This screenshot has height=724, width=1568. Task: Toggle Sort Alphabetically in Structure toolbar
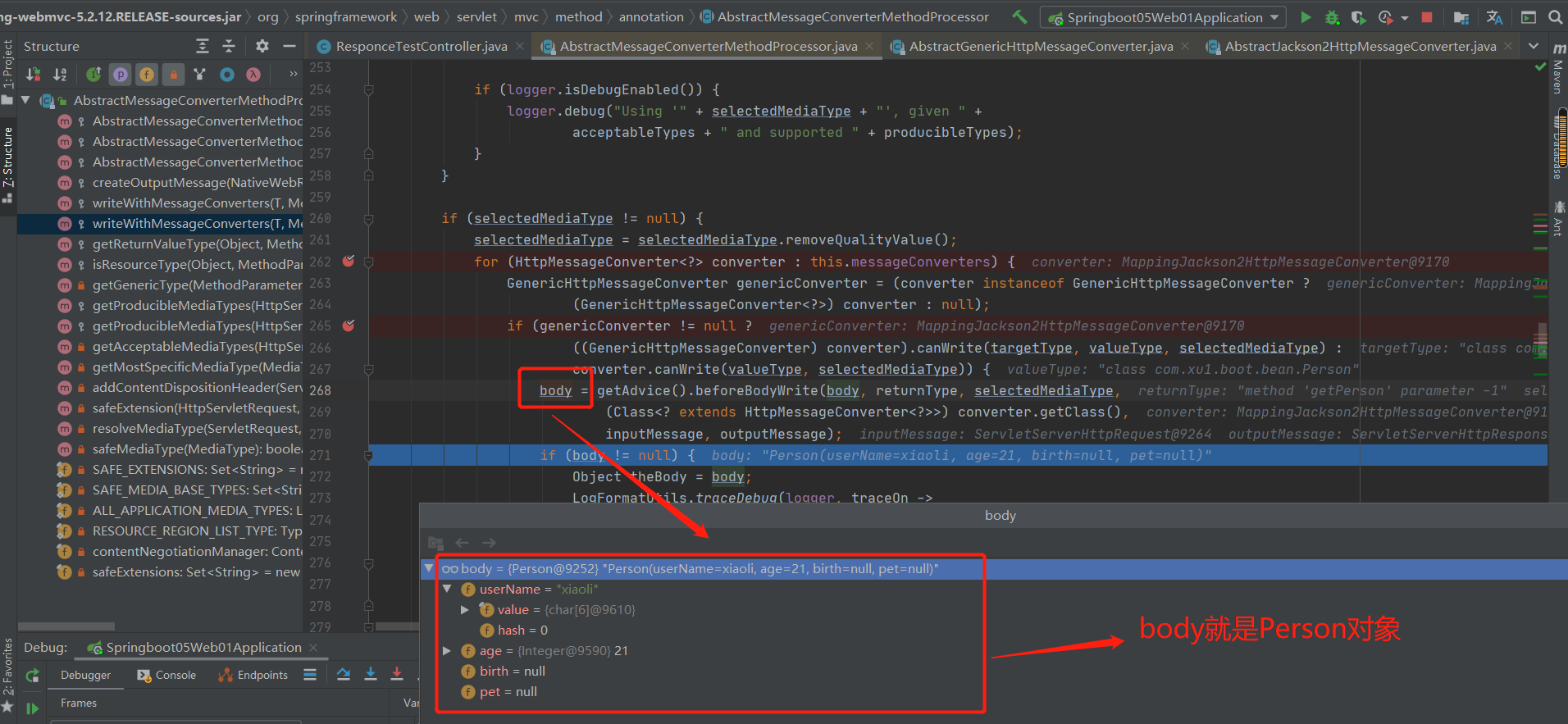point(60,75)
